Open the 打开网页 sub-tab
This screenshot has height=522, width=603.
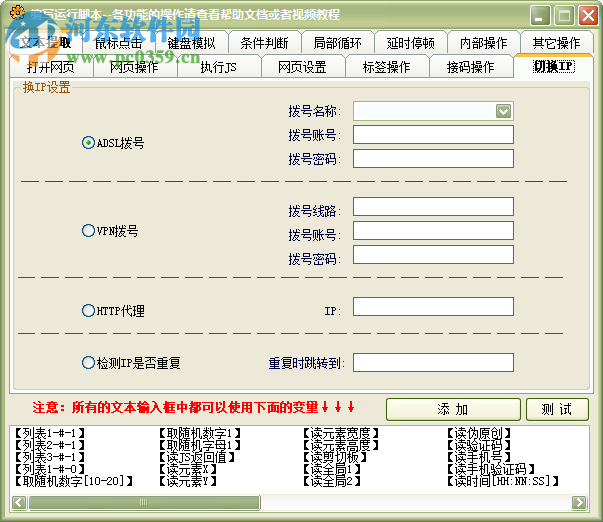[51, 67]
